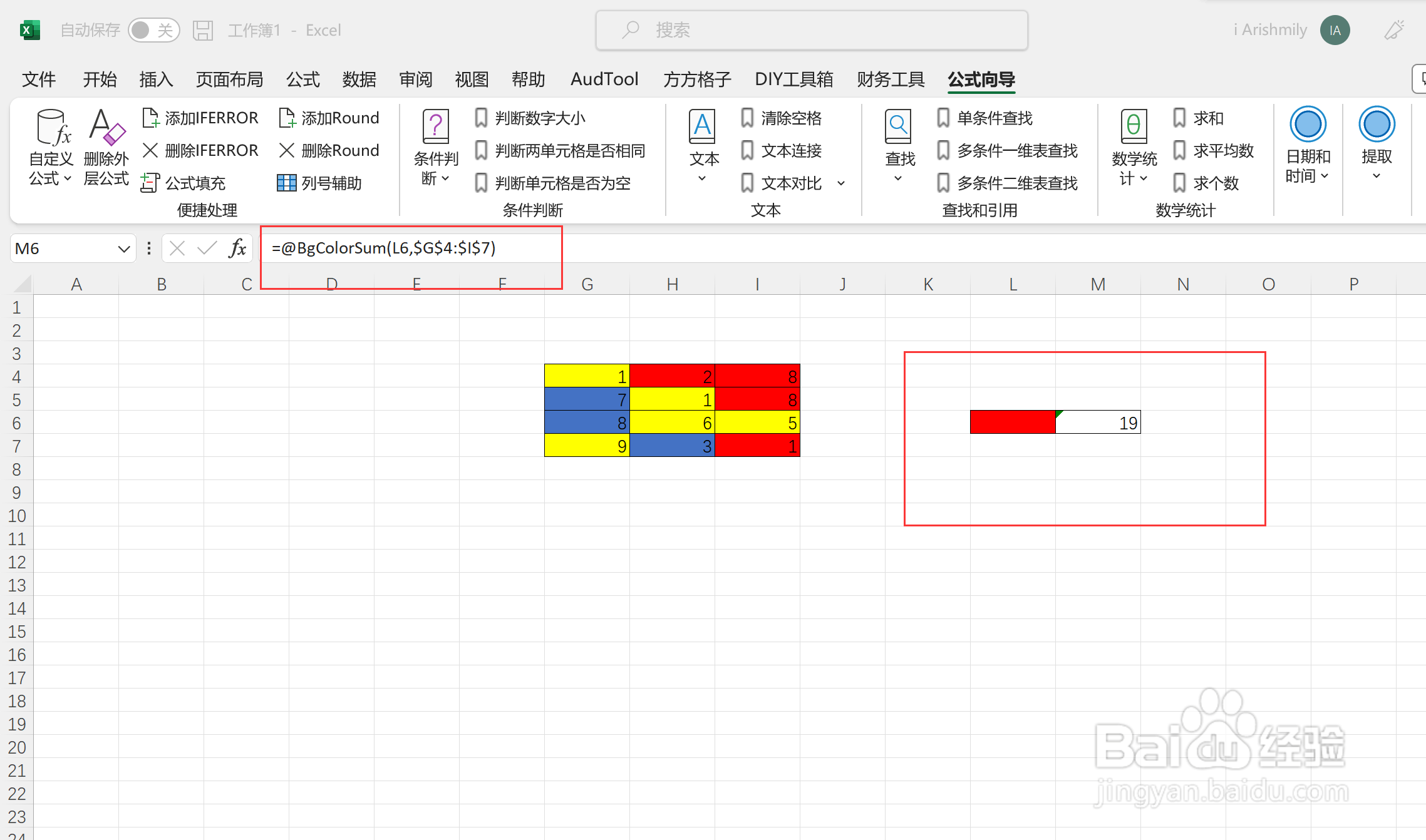Click the 数学统计 icon
Image resolution: width=1426 pixels, height=840 pixels.
pyautogui.click(x=1134, y=127)
